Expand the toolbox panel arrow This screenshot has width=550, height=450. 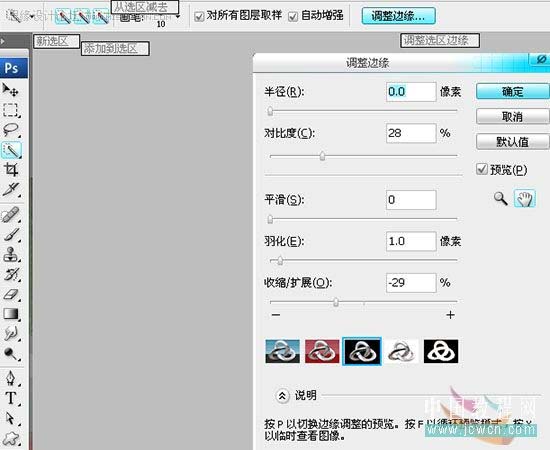[x=3, y=41]
